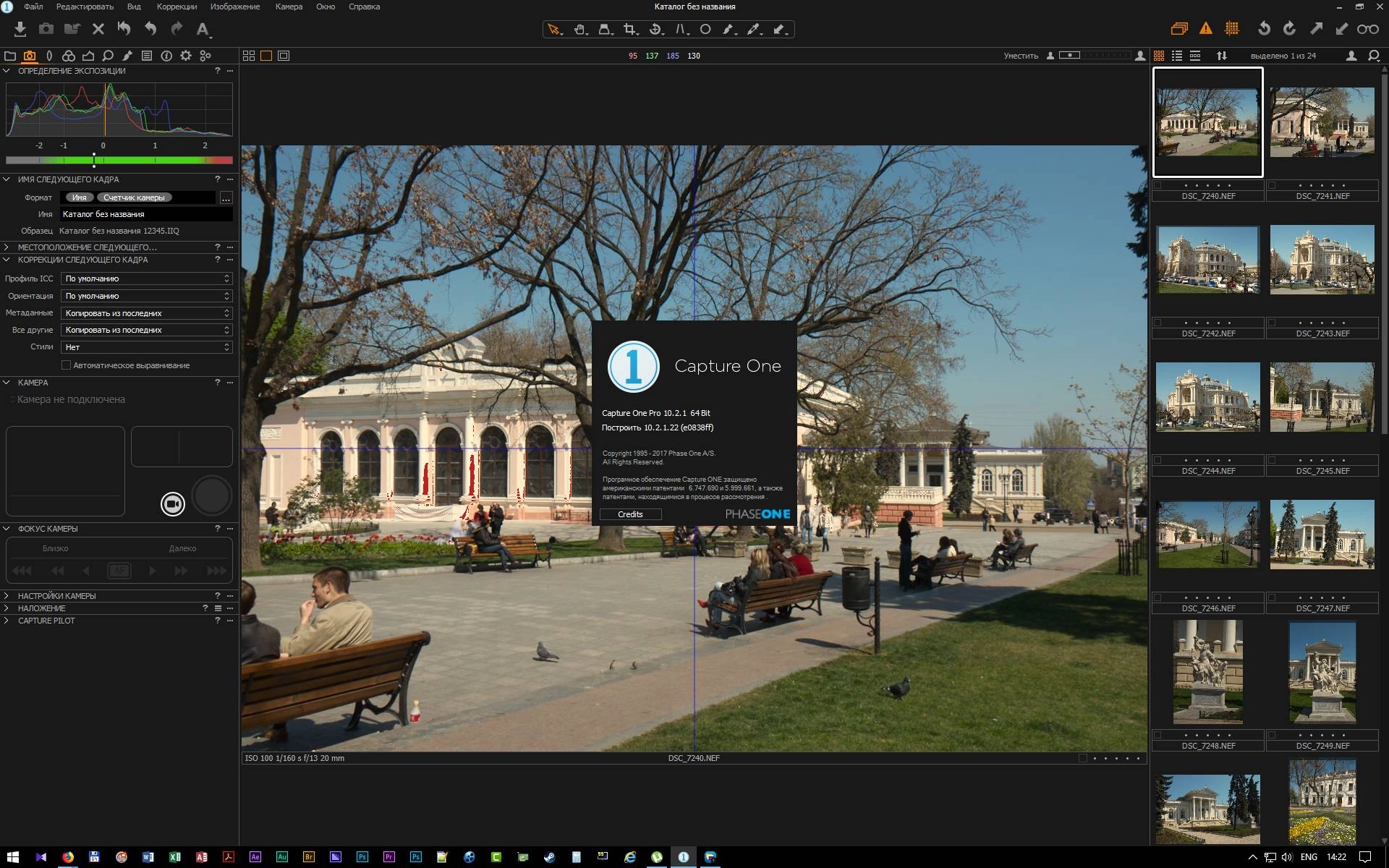Open the Изображение menu

pos(235,7)
